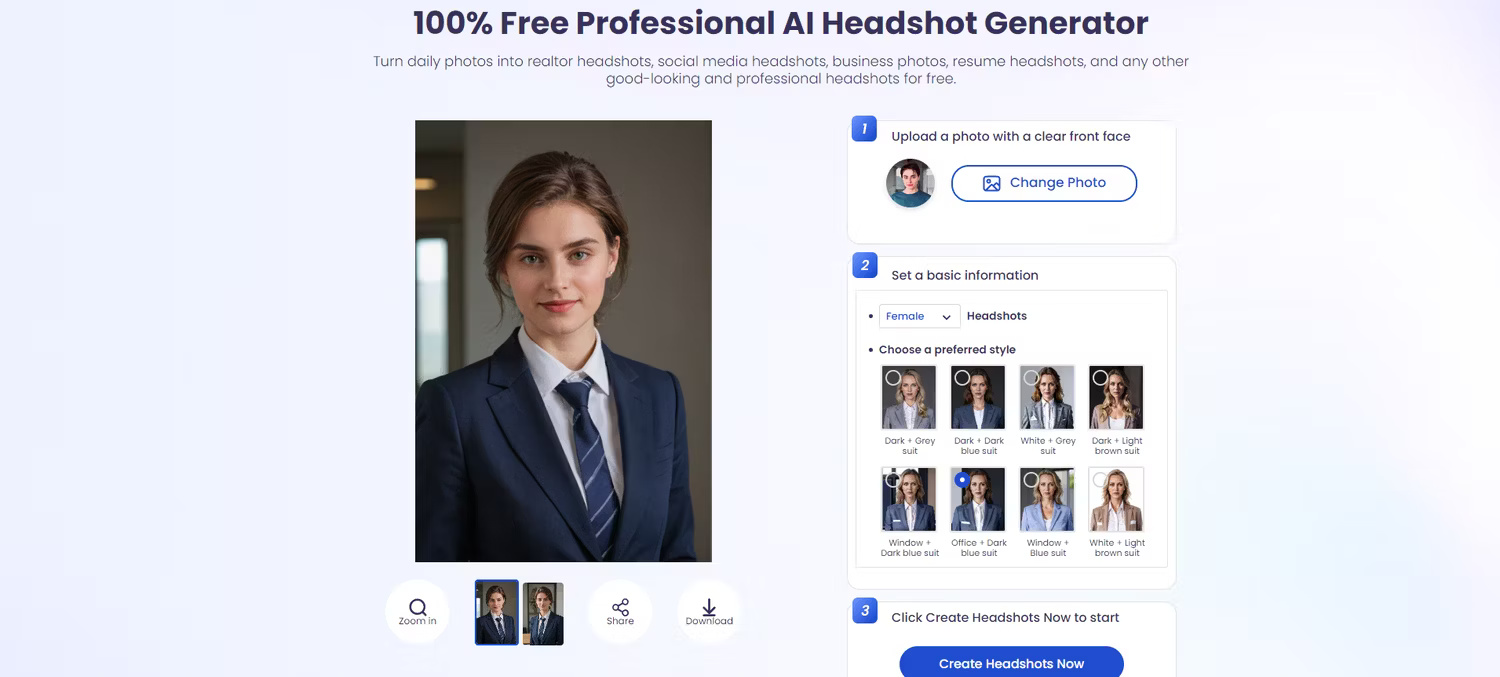Click the step 1 numbered badge
1500x677 pixels.
coord(862,128)
